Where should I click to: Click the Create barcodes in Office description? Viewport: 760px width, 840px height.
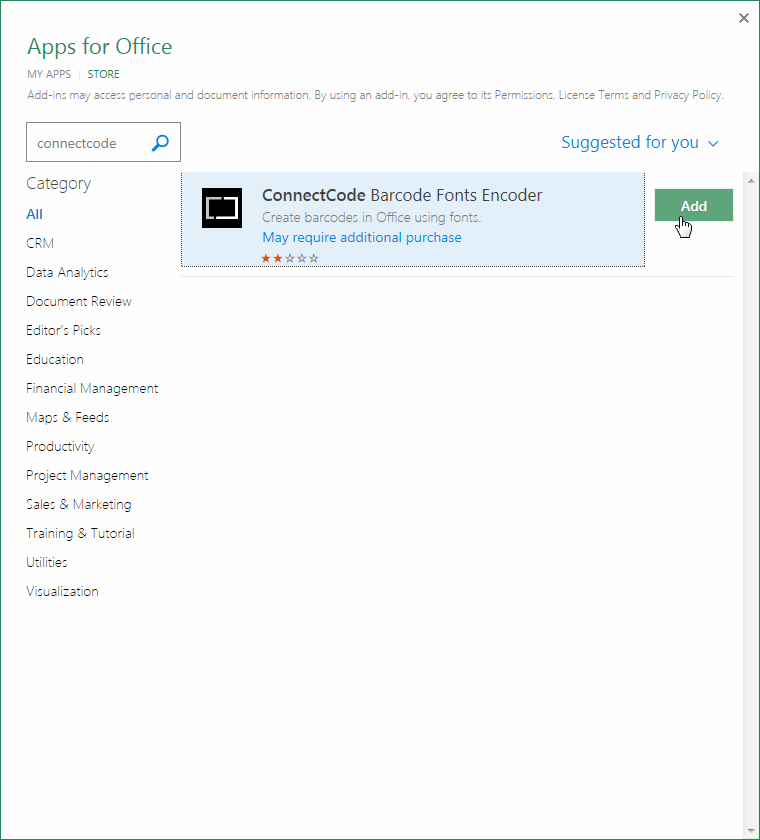coord(371,218)
